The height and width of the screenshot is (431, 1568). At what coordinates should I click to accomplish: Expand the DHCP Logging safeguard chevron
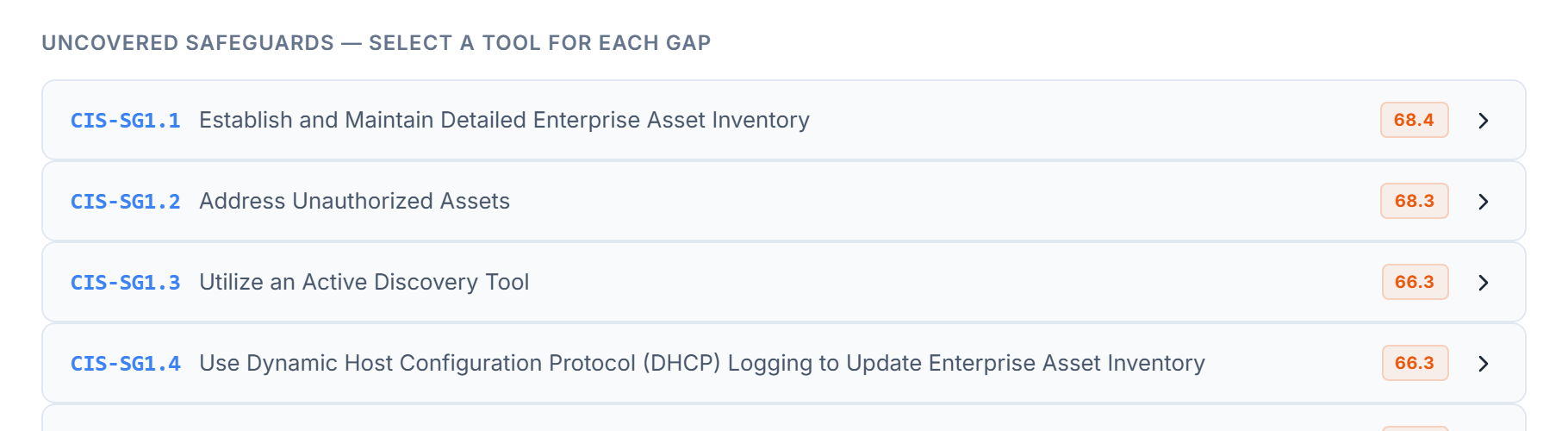click(x=1483, y=364)
